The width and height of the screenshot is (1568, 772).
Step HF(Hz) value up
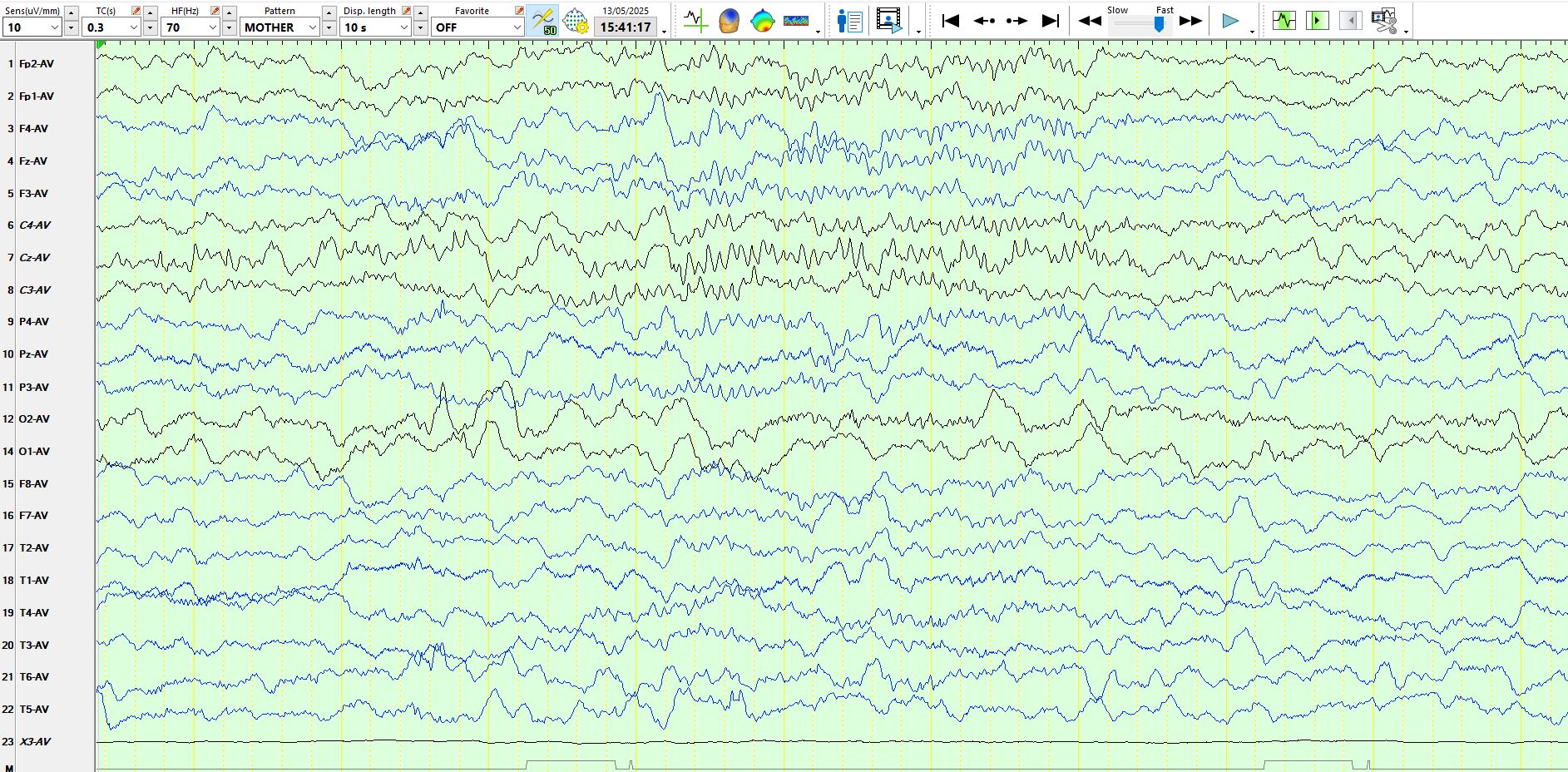click(x=230, y=12)
